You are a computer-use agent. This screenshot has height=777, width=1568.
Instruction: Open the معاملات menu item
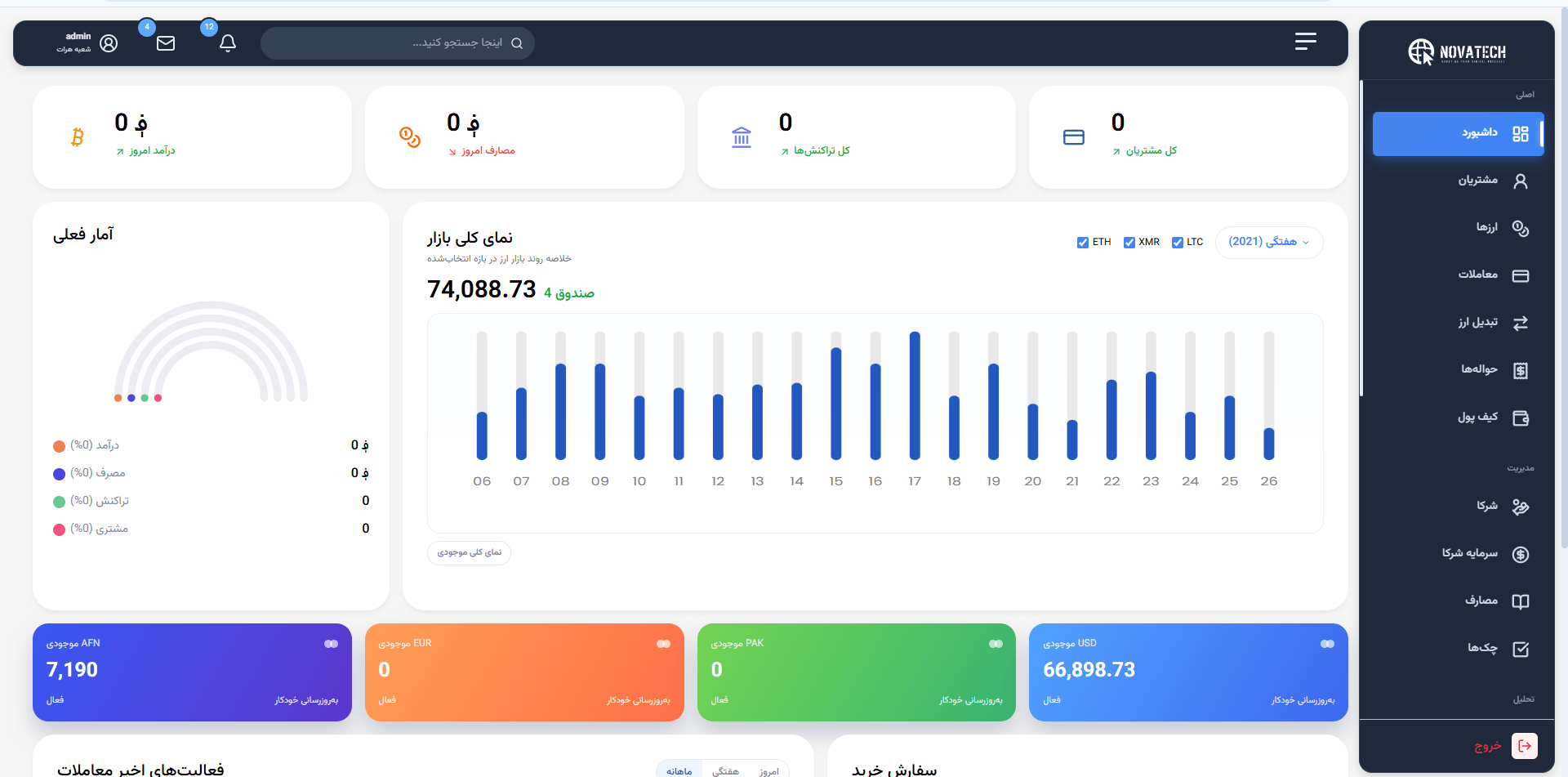[1459, 276]
